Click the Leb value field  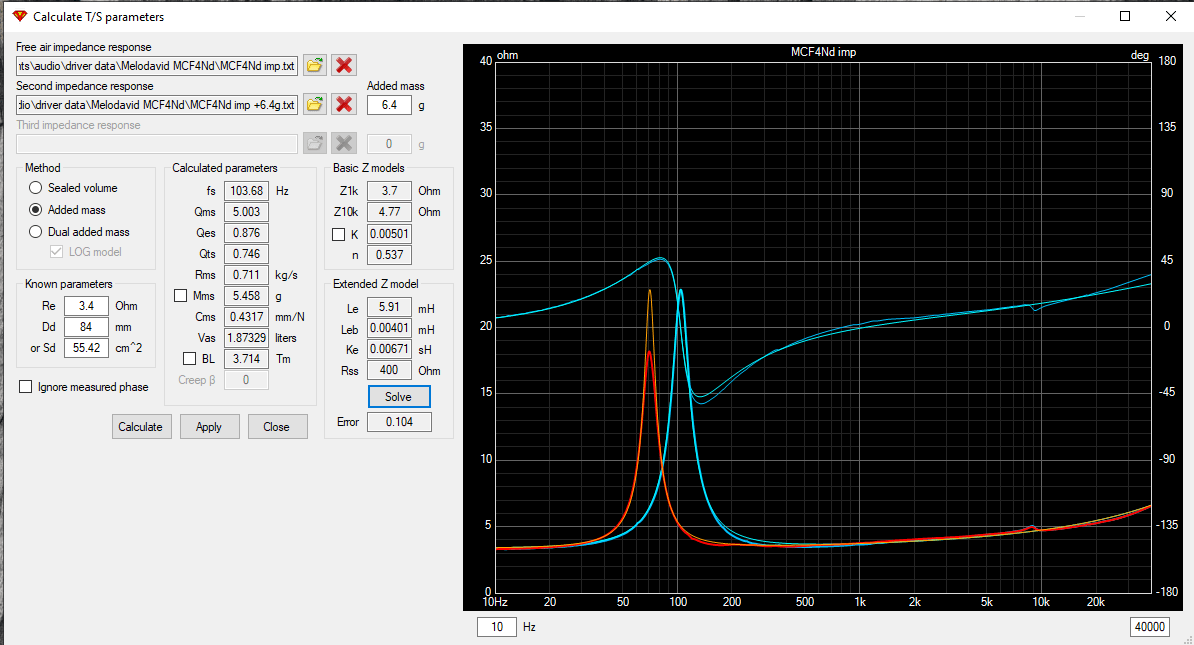coord(389,328)
